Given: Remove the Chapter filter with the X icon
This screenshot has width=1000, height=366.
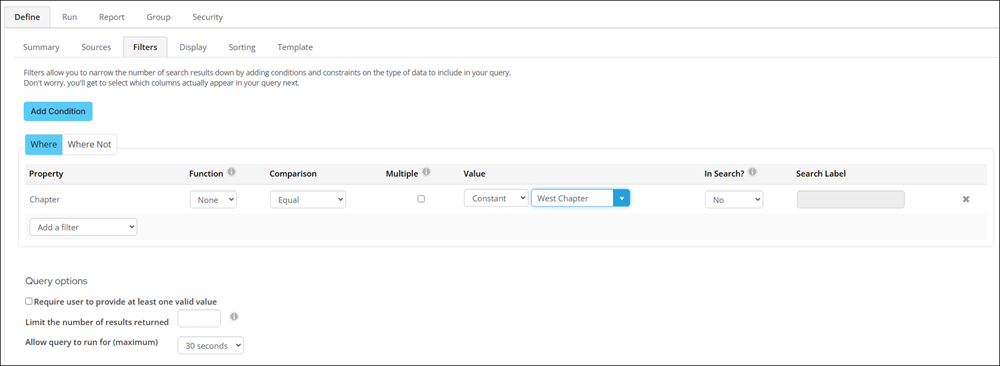Looking at the screenshot, I should pos(966,200).
